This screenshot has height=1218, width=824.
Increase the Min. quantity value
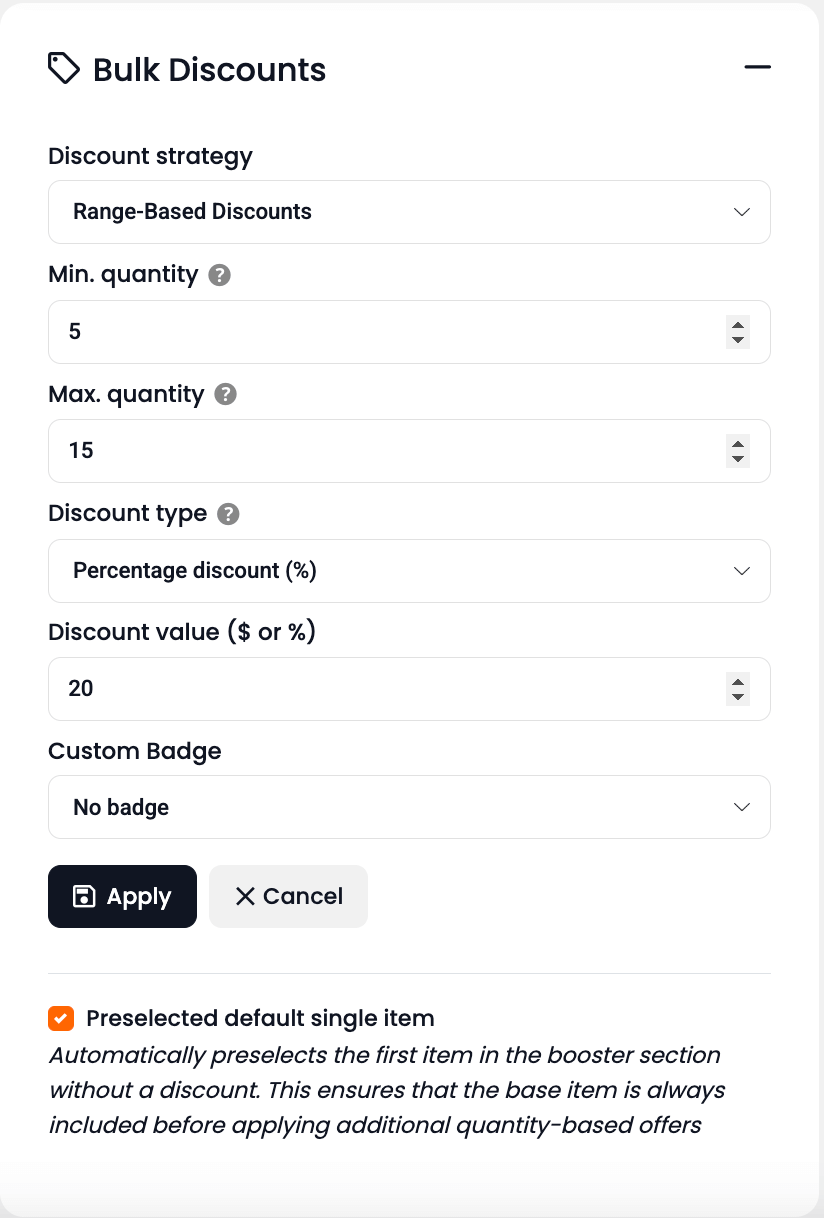(738, 324)
